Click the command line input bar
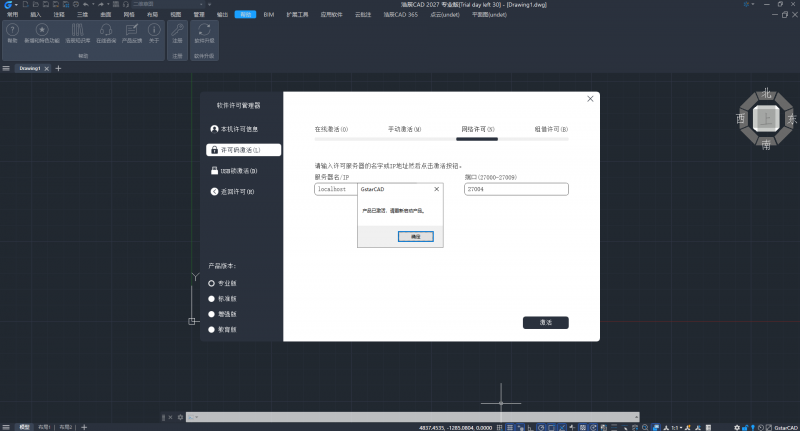800x431 pixels. coord(412,417)
